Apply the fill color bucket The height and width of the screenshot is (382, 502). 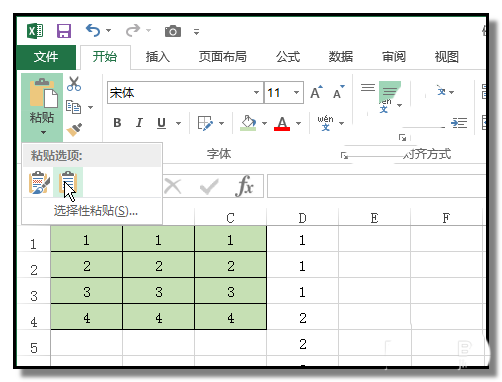point(248,123)
